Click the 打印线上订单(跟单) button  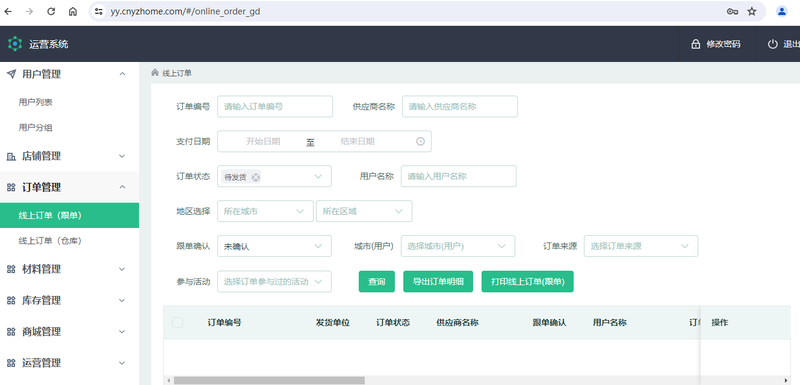point(528,281)
